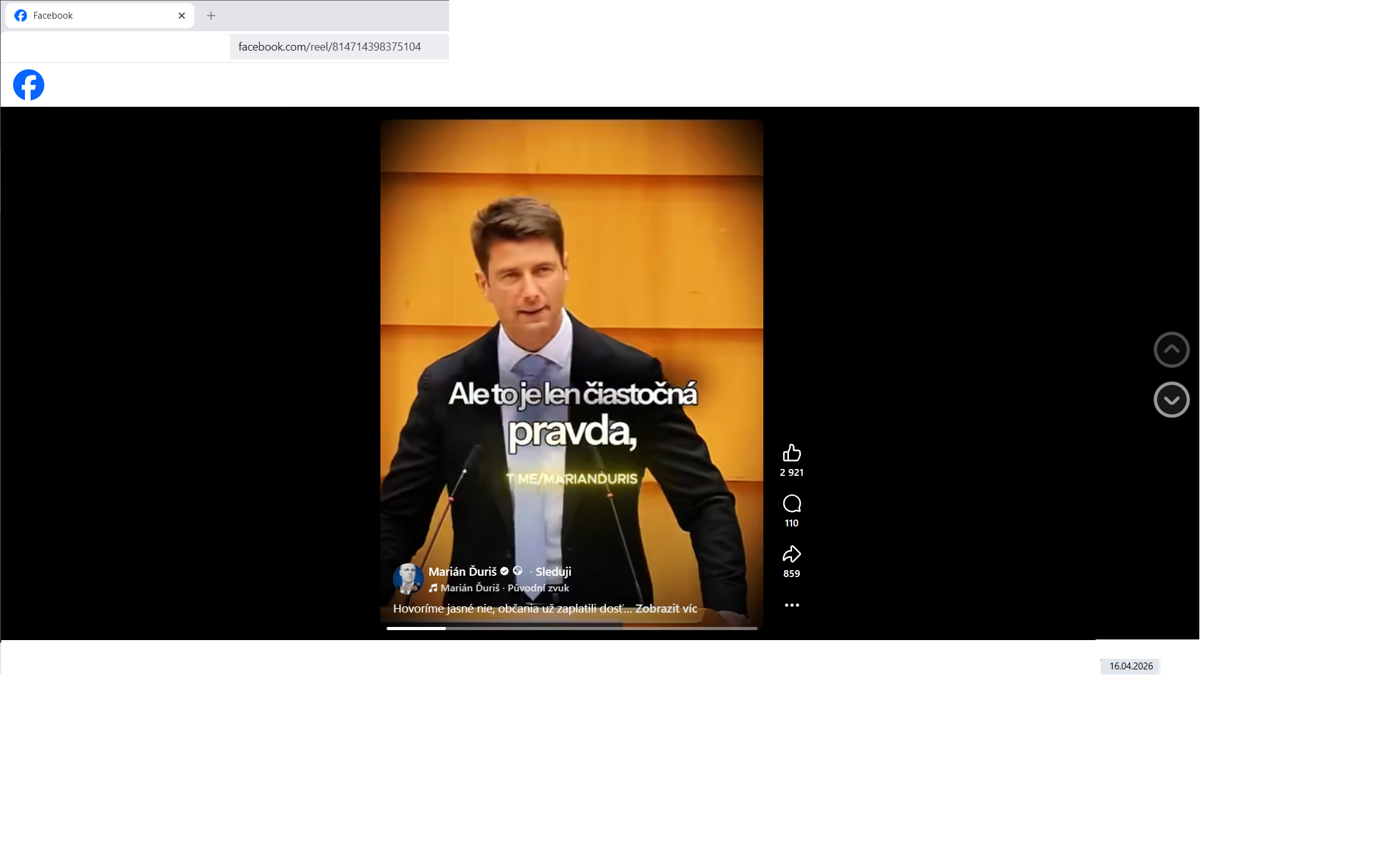The image size is (1378, 868).
Task: Pause the reel by clicking video
Action: (x=572, y=281)
